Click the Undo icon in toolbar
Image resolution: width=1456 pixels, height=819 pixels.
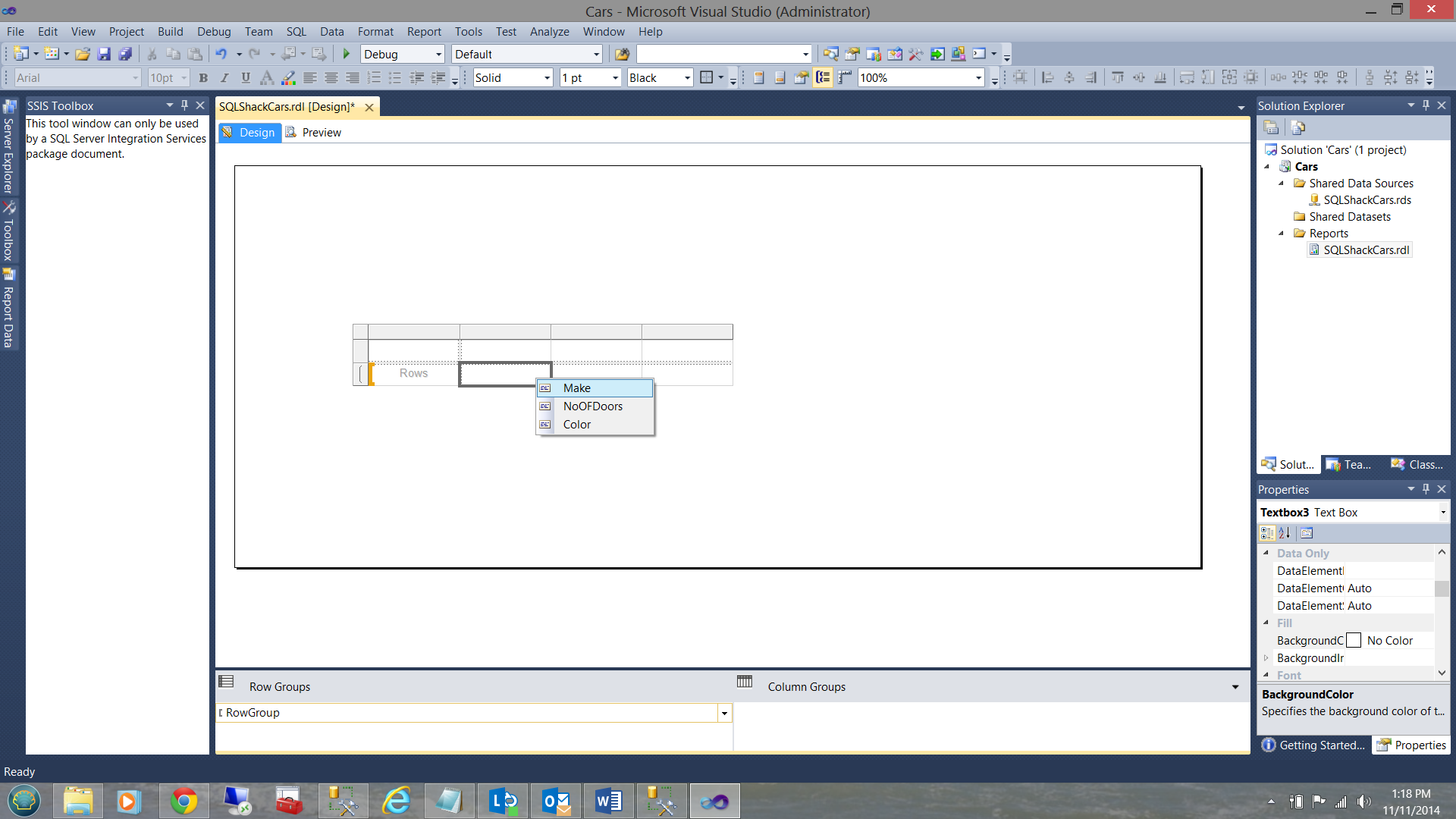[x=221, y=54]
